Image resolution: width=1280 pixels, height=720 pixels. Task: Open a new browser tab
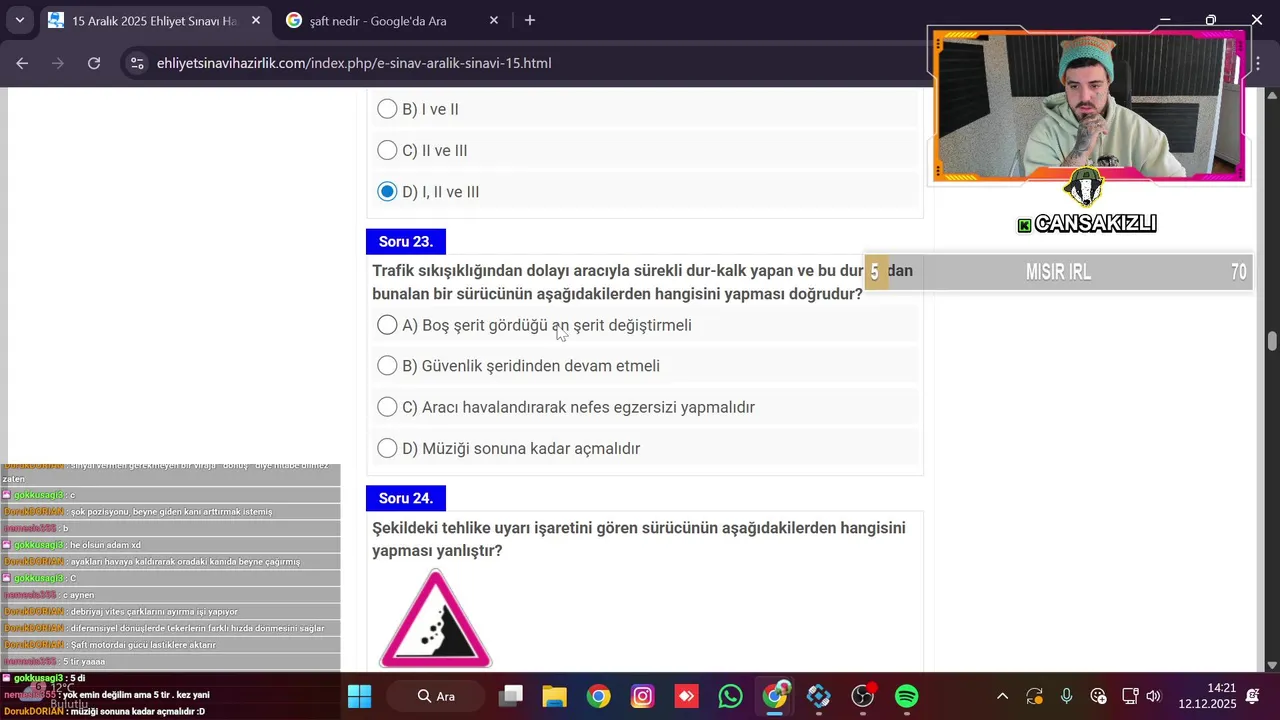pyautogui.click(x=530, y=20)
